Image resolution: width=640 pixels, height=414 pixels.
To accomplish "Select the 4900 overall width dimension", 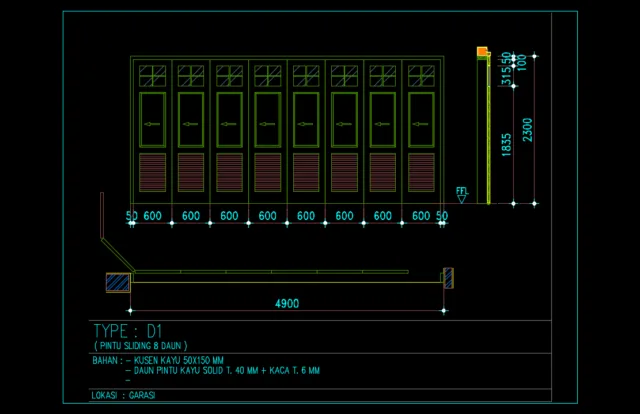I will click(x=287, y=303).
